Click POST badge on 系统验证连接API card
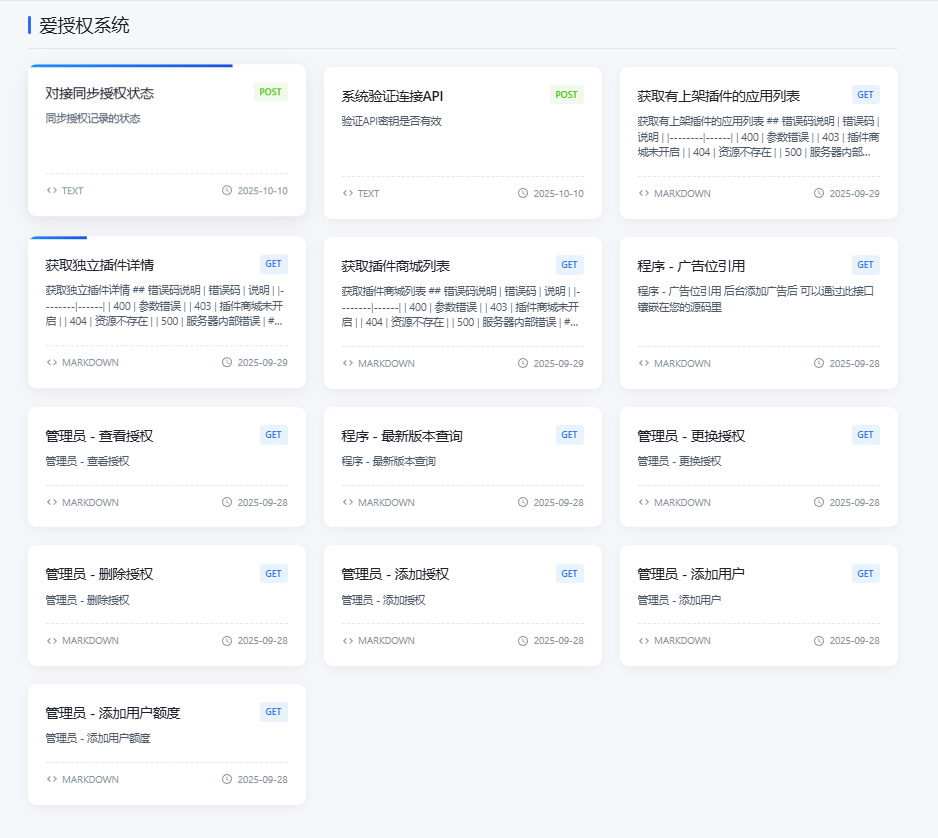The height and width of the screenshot is (838, 938). (566, 95)
